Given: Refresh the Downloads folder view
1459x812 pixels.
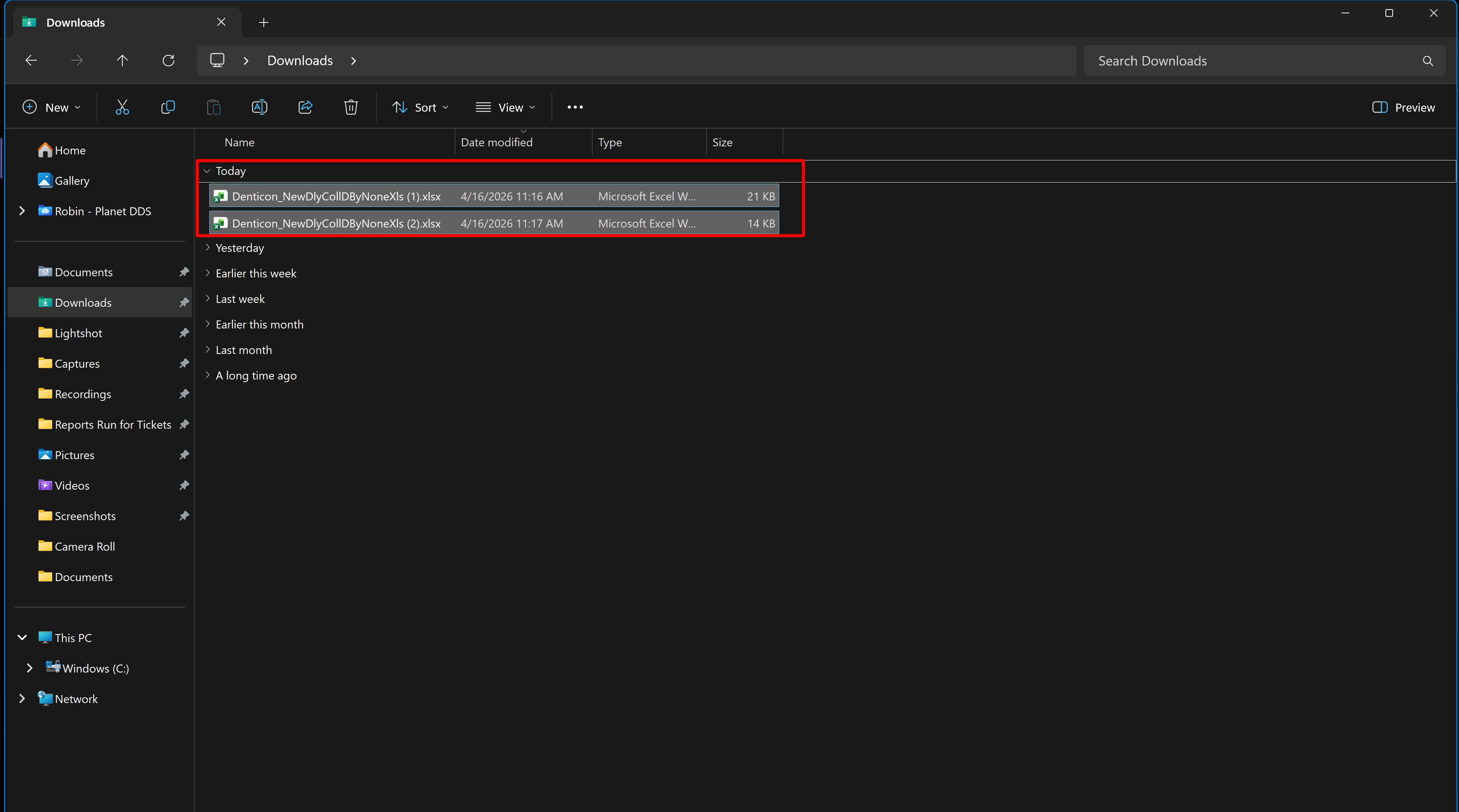Looking at the screenshot, I should click(x=168, y=60).
